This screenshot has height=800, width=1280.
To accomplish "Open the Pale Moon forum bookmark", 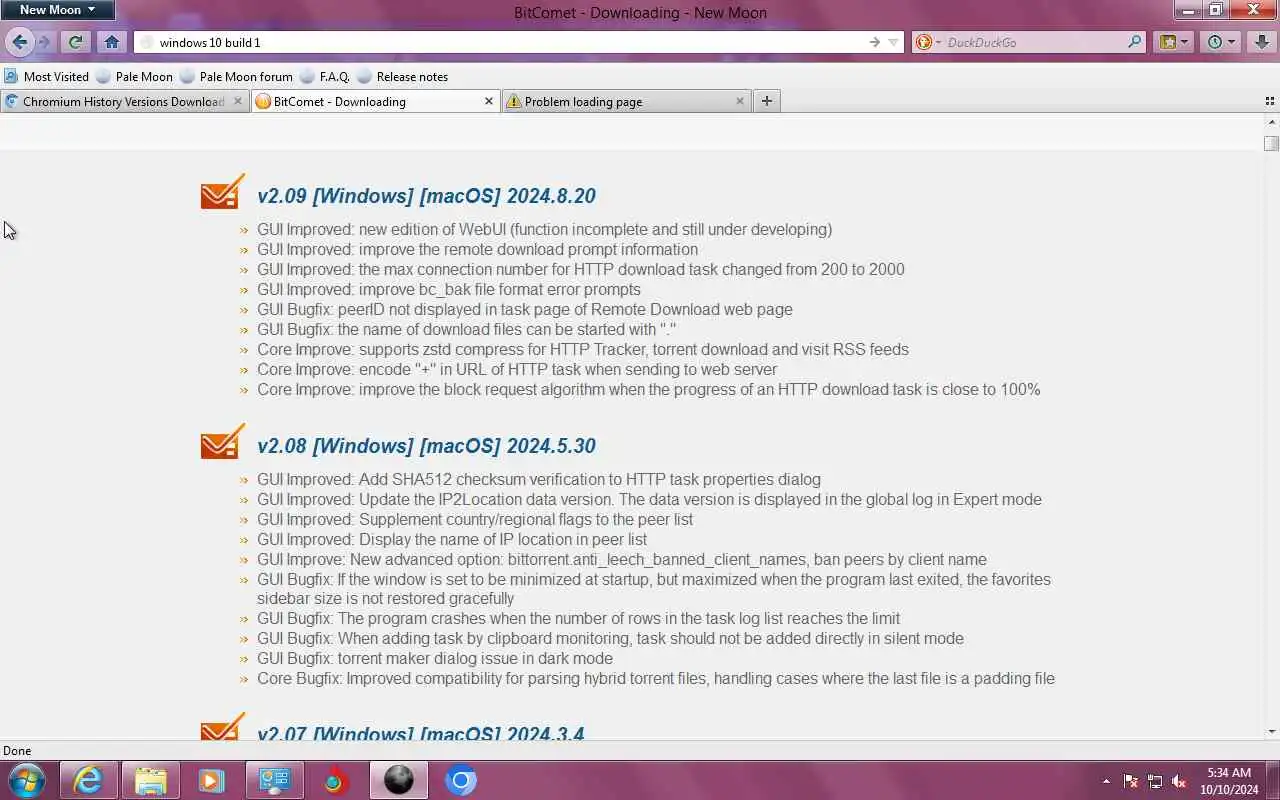I will coord(237,76).
